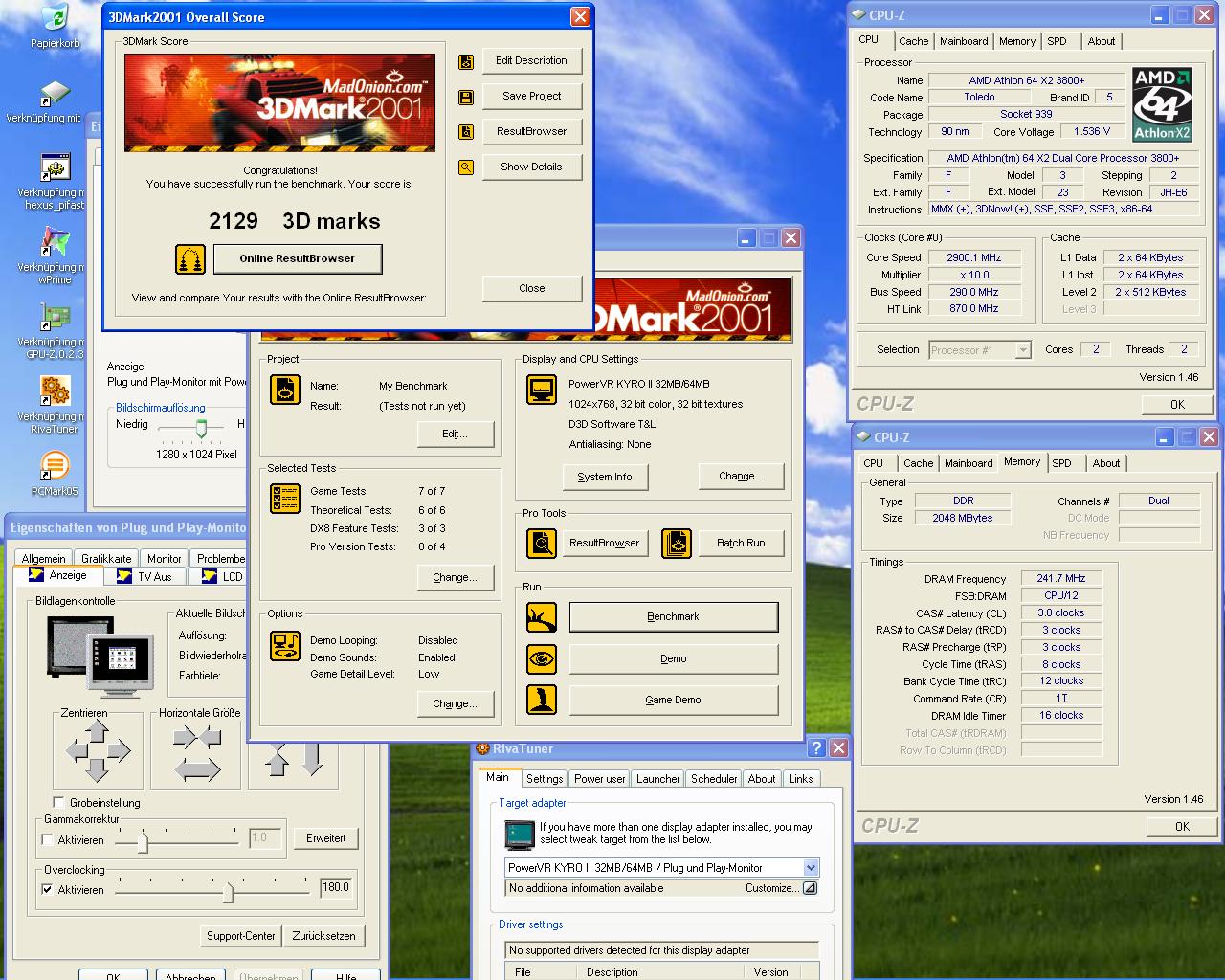Click the Options section icon in 3DMark

285,646
